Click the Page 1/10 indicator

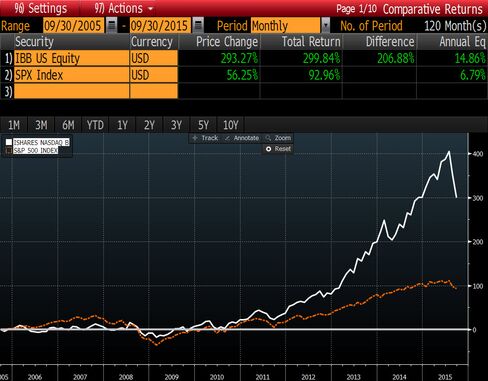[356, 9]
